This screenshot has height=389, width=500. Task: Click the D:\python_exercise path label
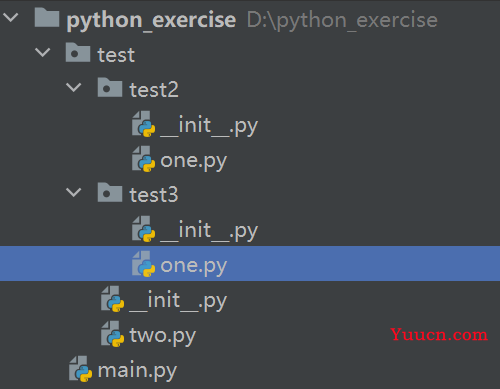342,20
